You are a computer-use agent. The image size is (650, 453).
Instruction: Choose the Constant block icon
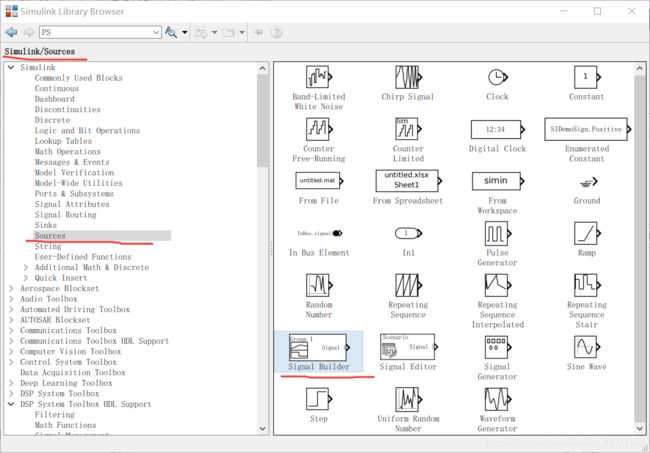tap(587, 77)
